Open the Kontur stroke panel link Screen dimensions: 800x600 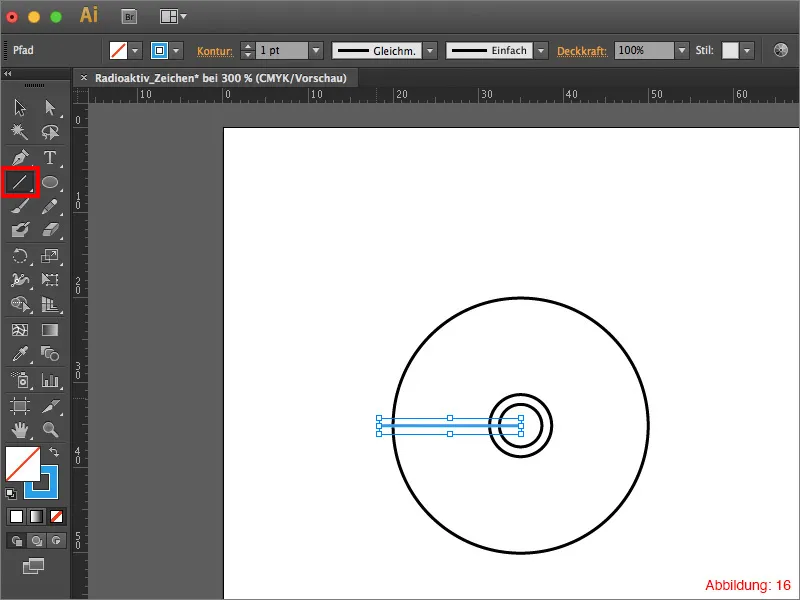[215, 51]
